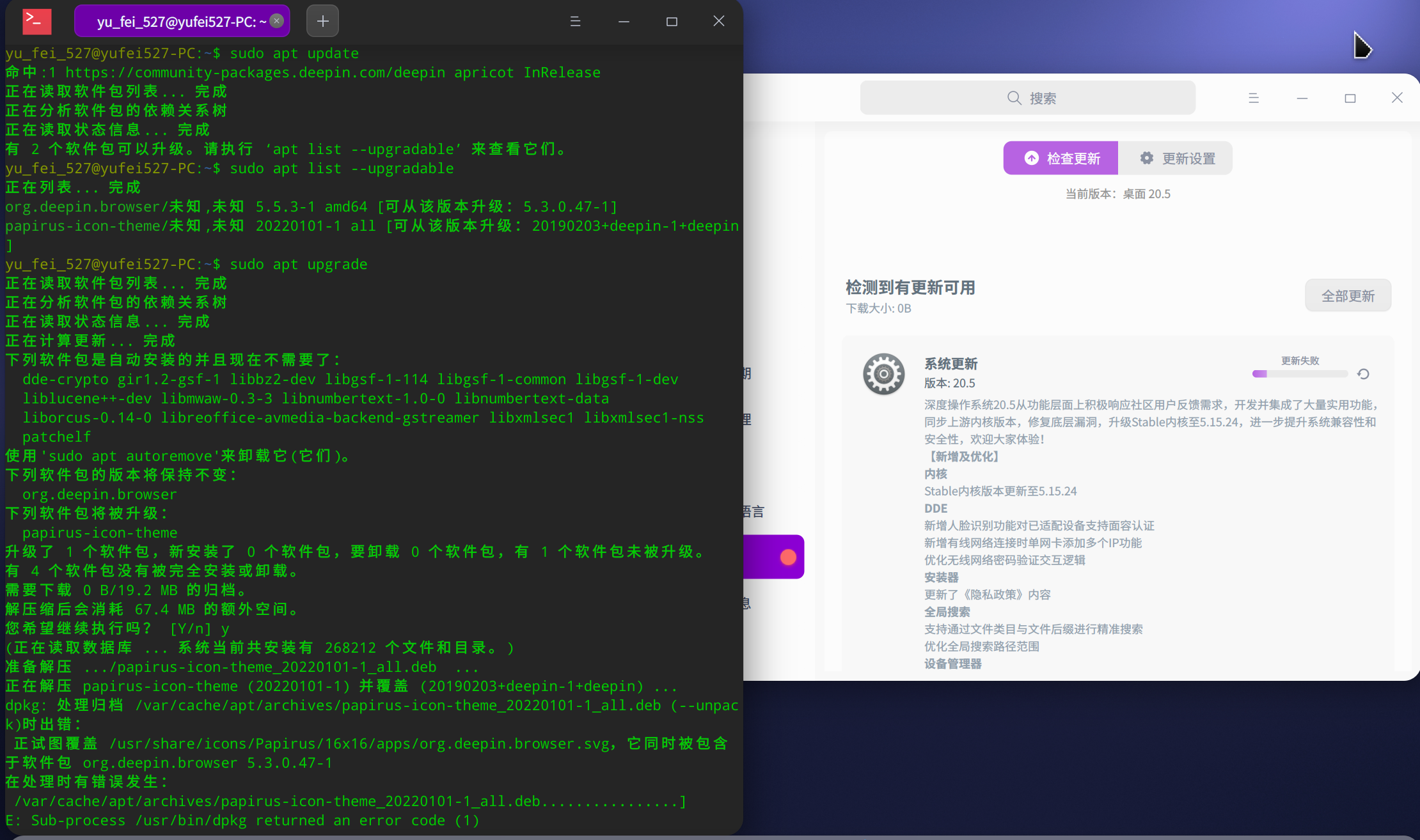This screenshot has height=840, width=1420.
Task: Click the 语言 sidebar entry
Action: pyautogui.click(x=755, y=511)
